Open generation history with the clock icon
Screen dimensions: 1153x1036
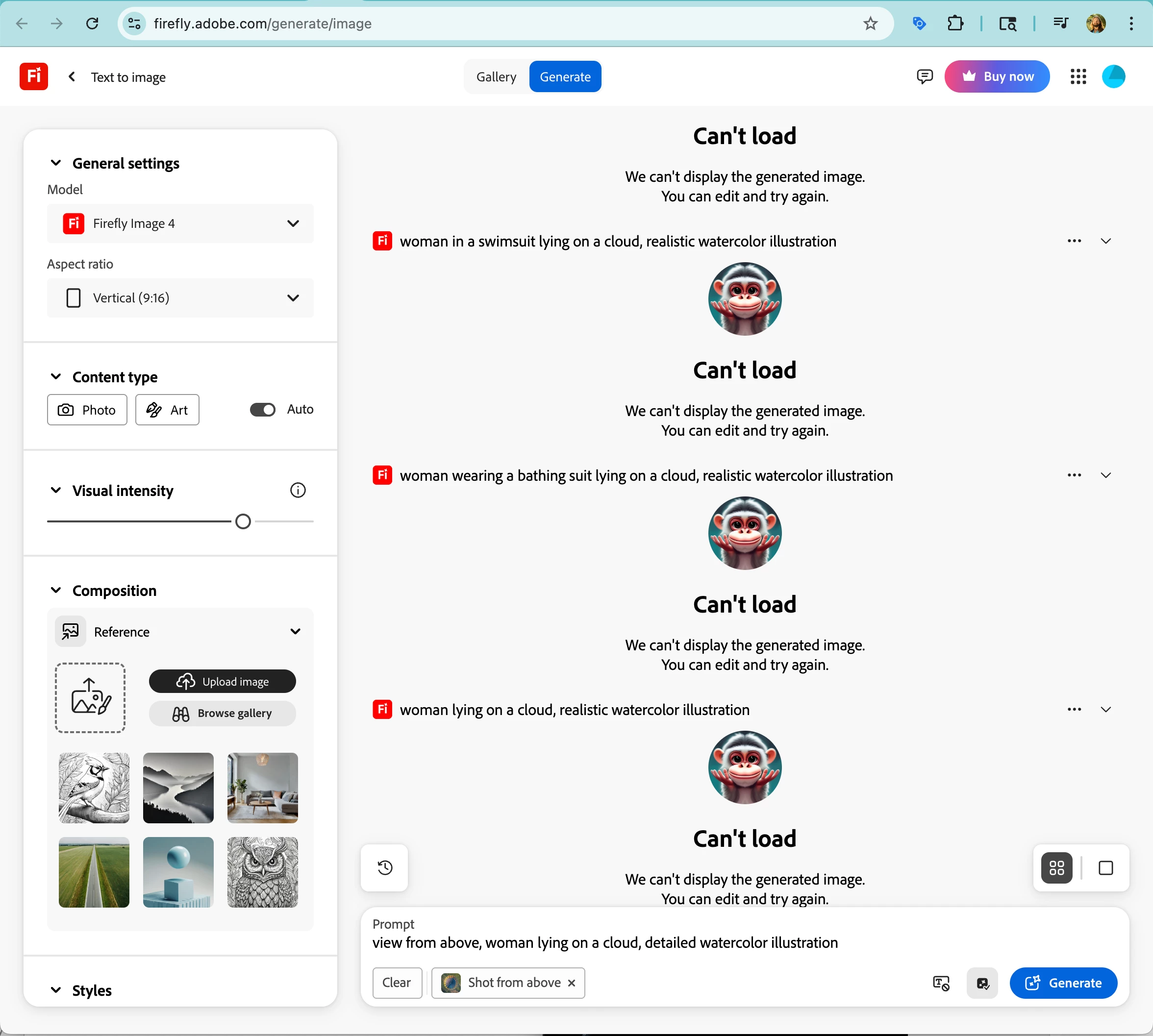coord(385,867)
